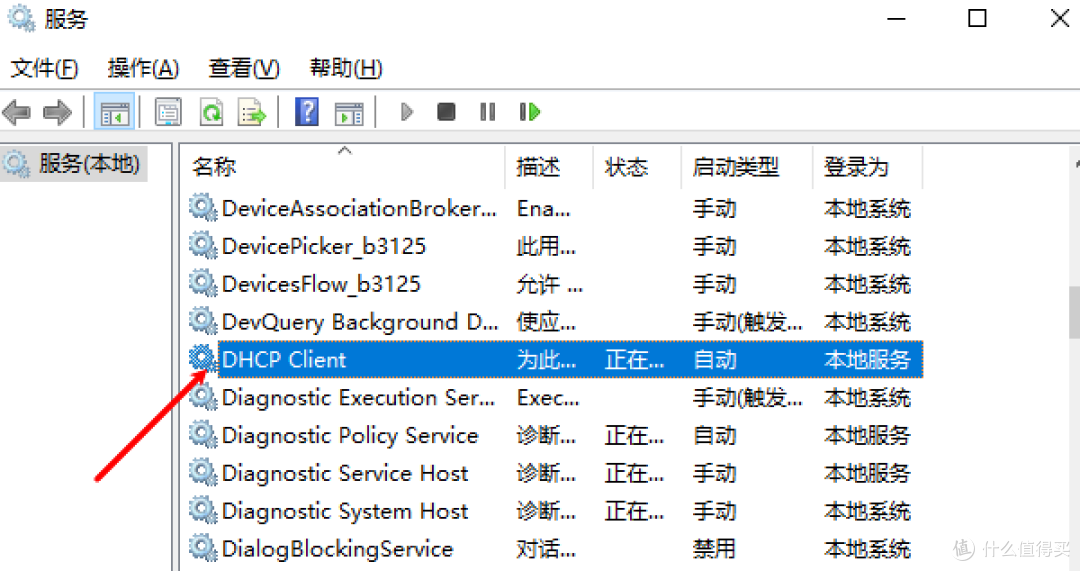Open the Help question mark icon

pyautogui.click(x=307, y=112)
